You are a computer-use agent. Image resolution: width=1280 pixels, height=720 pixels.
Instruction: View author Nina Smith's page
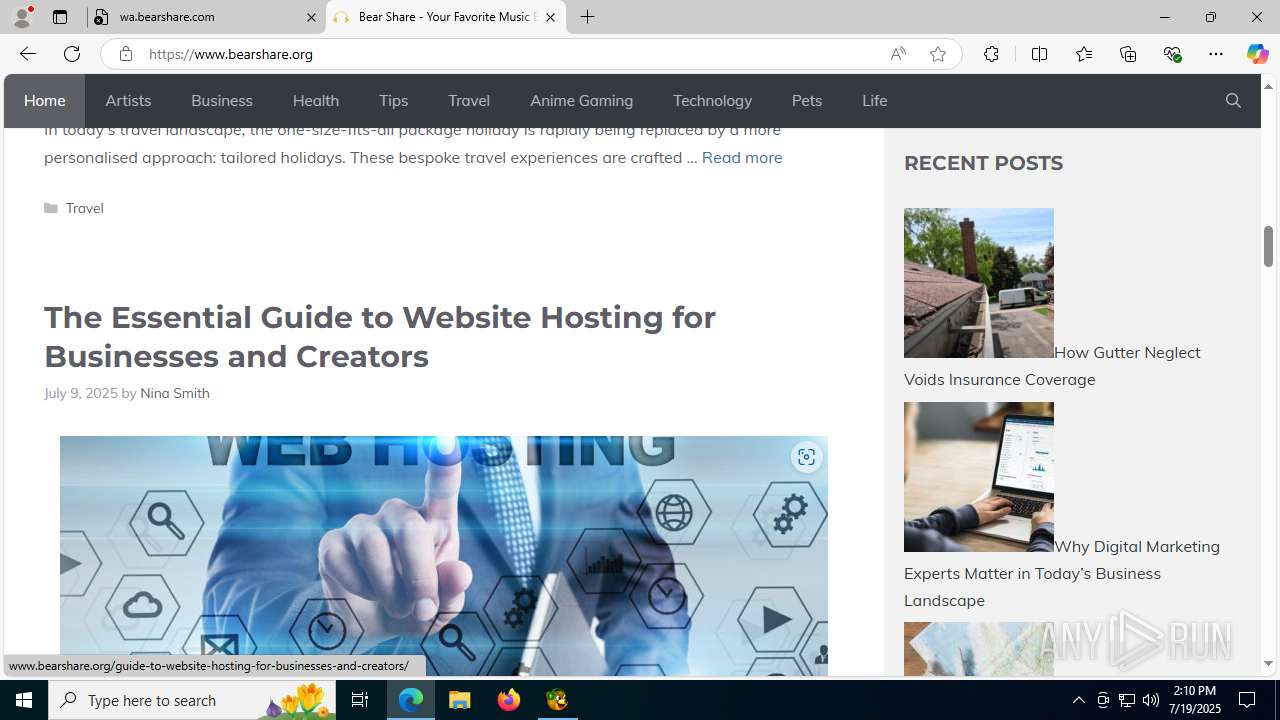coord(175,393)
